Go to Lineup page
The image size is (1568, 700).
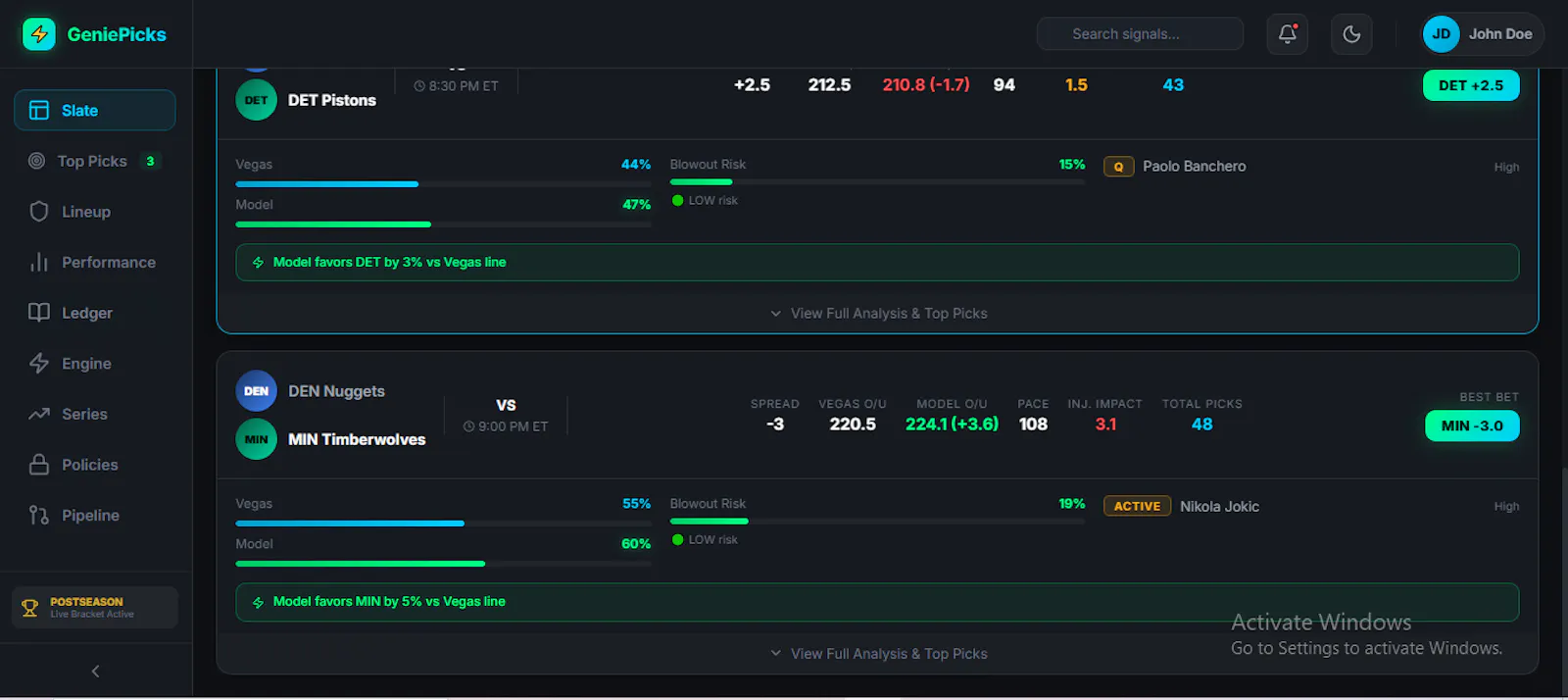coord(95,212)
